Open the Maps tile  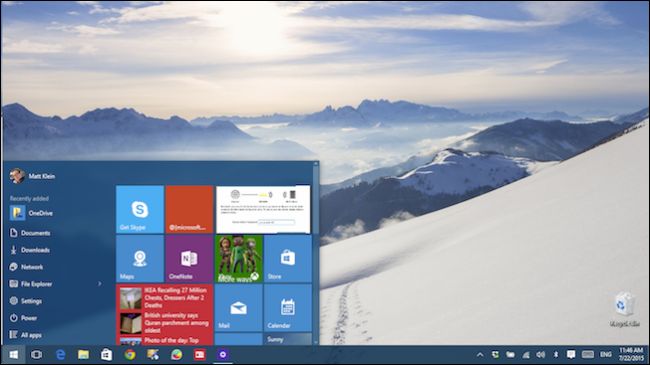[140, 259]
